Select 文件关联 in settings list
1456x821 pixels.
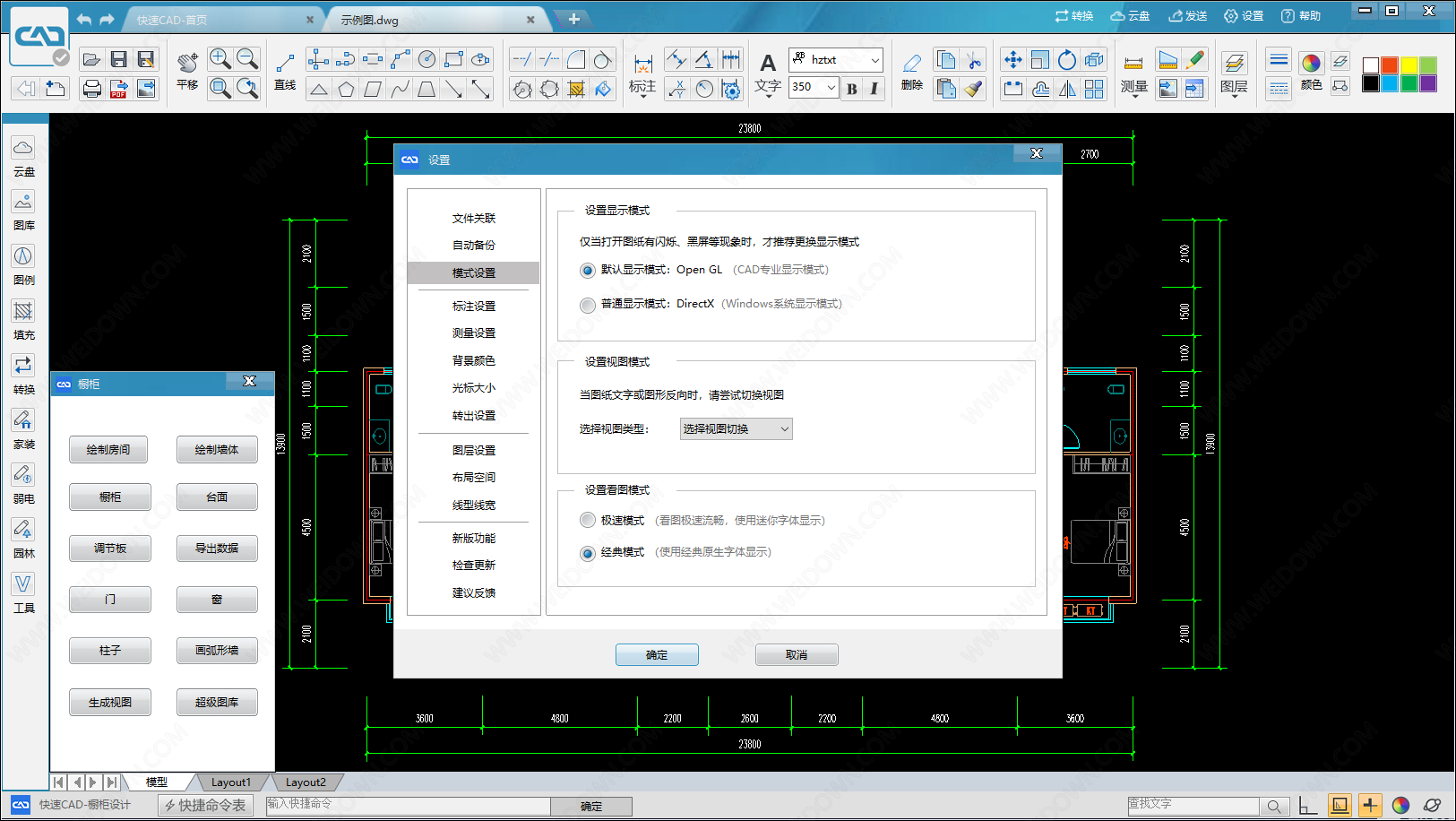(474, 219)
